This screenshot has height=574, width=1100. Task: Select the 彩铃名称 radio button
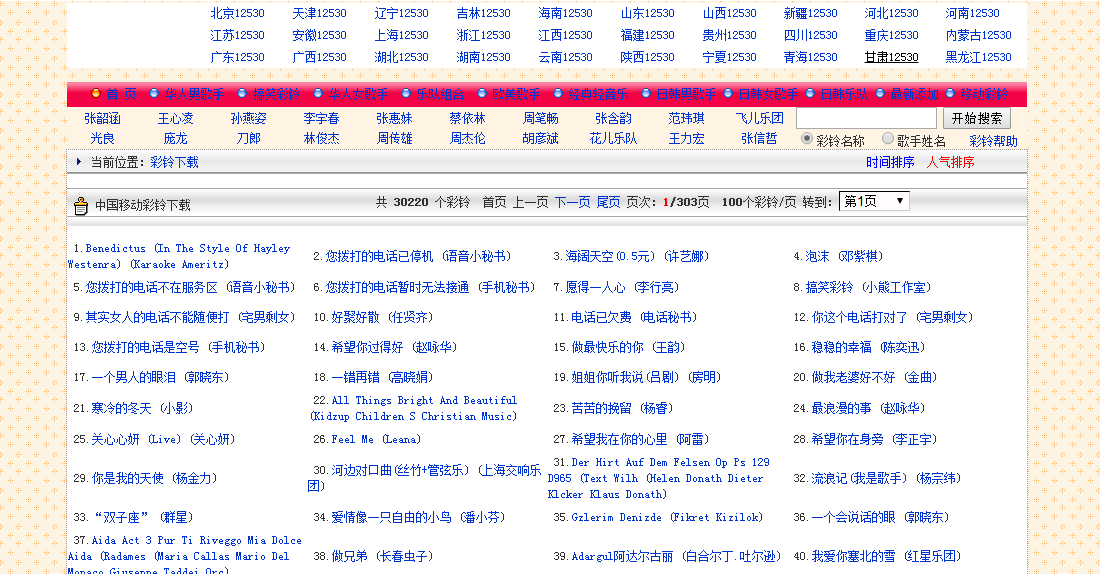(808, 140)
